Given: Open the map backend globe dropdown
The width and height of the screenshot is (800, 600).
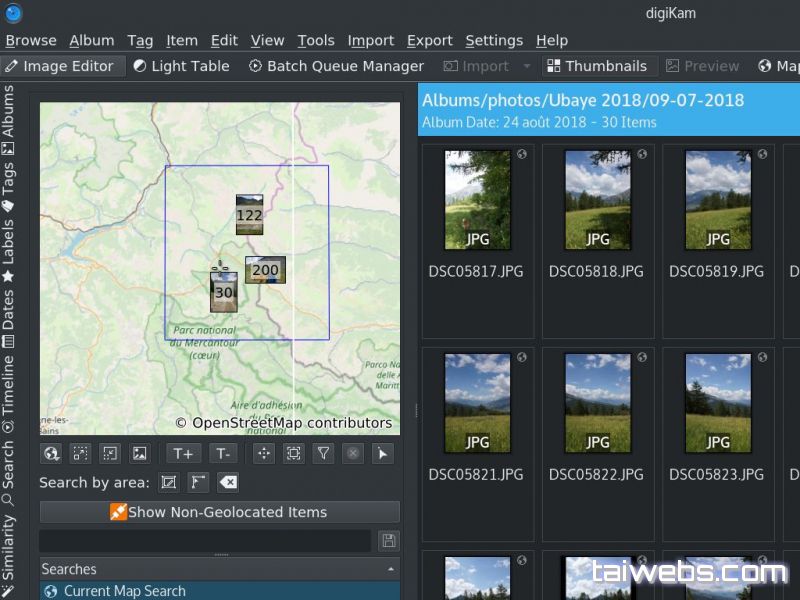Looking at the screenshot, I should [51, 453].
